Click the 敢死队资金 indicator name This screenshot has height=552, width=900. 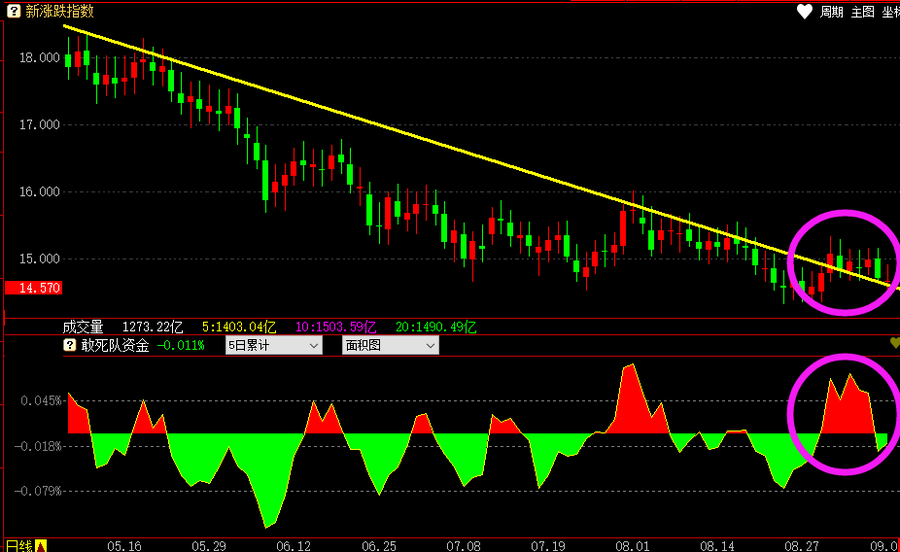click(x=115, y=345)
